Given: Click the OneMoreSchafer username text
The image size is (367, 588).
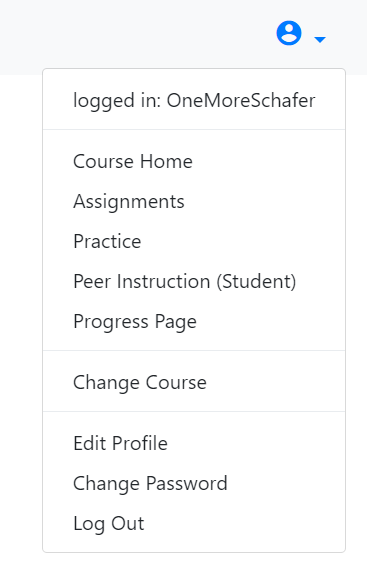Looking at the screenshot, I should [x=241, y=100].
